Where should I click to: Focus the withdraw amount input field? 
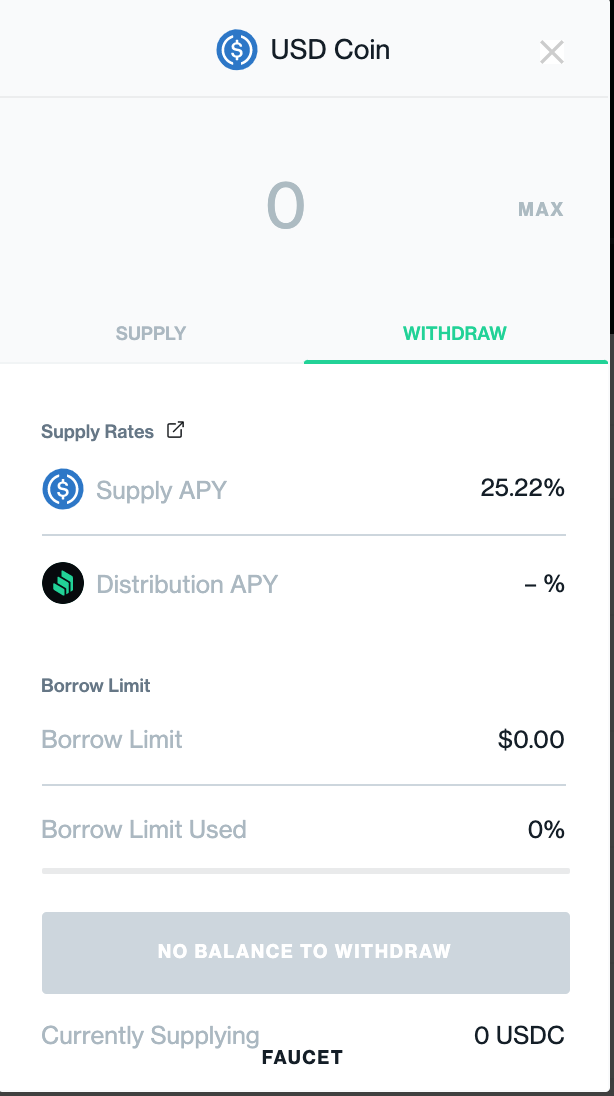point(286,207)
